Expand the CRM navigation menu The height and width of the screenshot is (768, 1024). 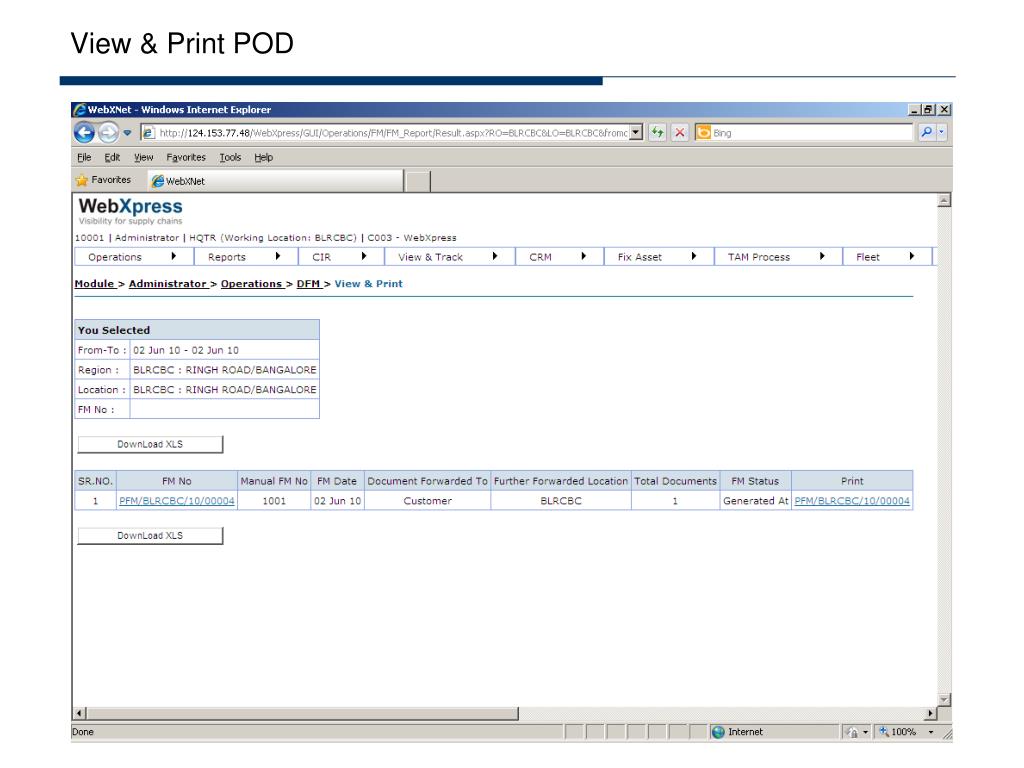click(560, 257)
